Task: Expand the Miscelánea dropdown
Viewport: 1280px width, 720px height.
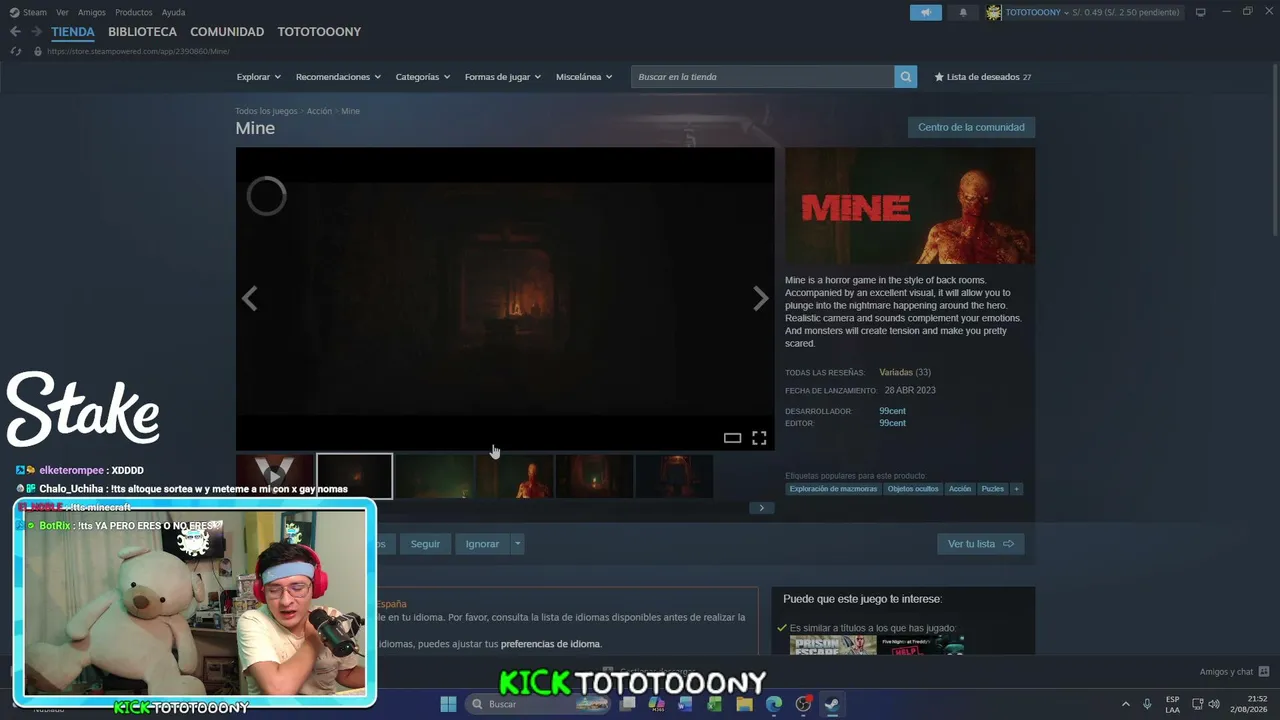Action: [x=584, y=77]
